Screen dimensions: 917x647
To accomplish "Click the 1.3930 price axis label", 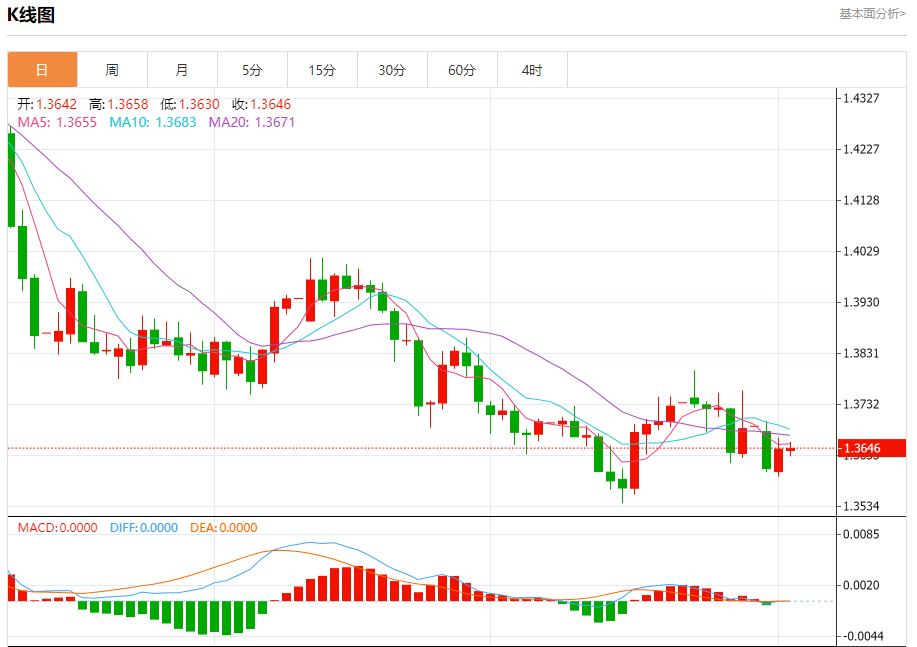I will (x=861, y=302).
